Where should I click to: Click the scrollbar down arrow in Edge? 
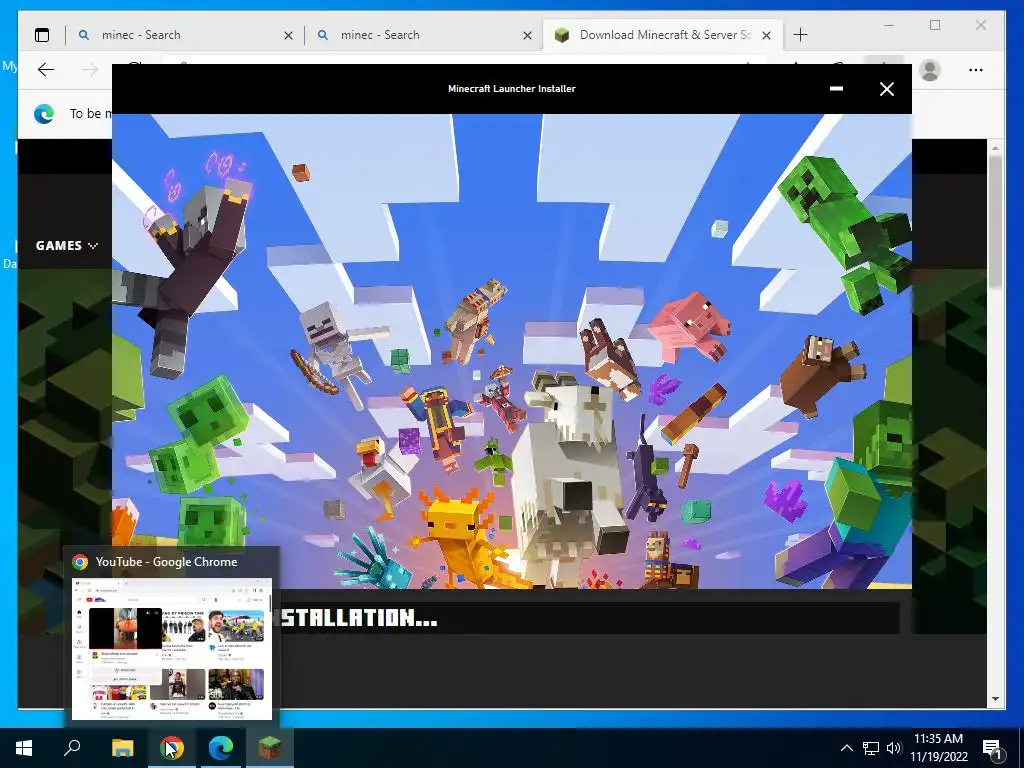995,699
